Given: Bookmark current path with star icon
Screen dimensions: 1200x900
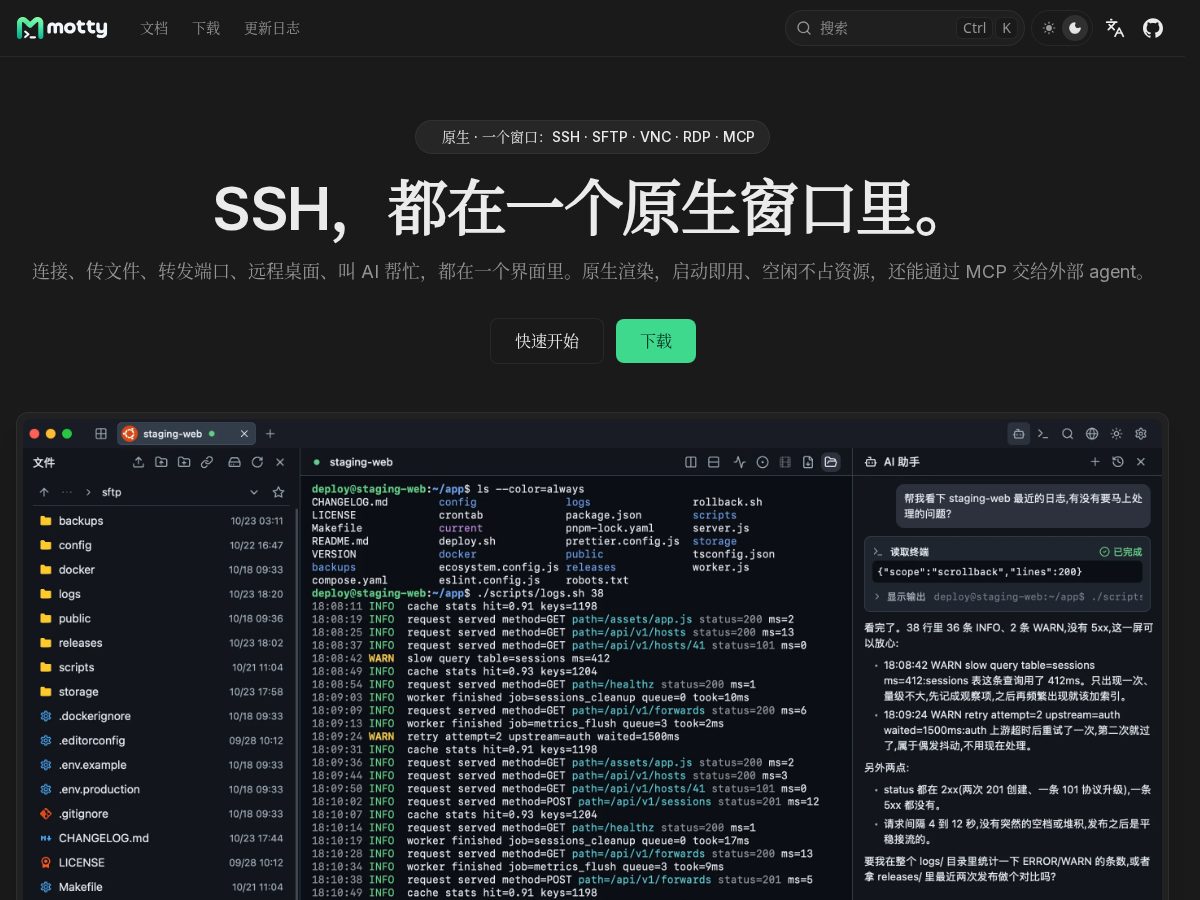Looking at the screenshot, I should (x=278, y=492).
